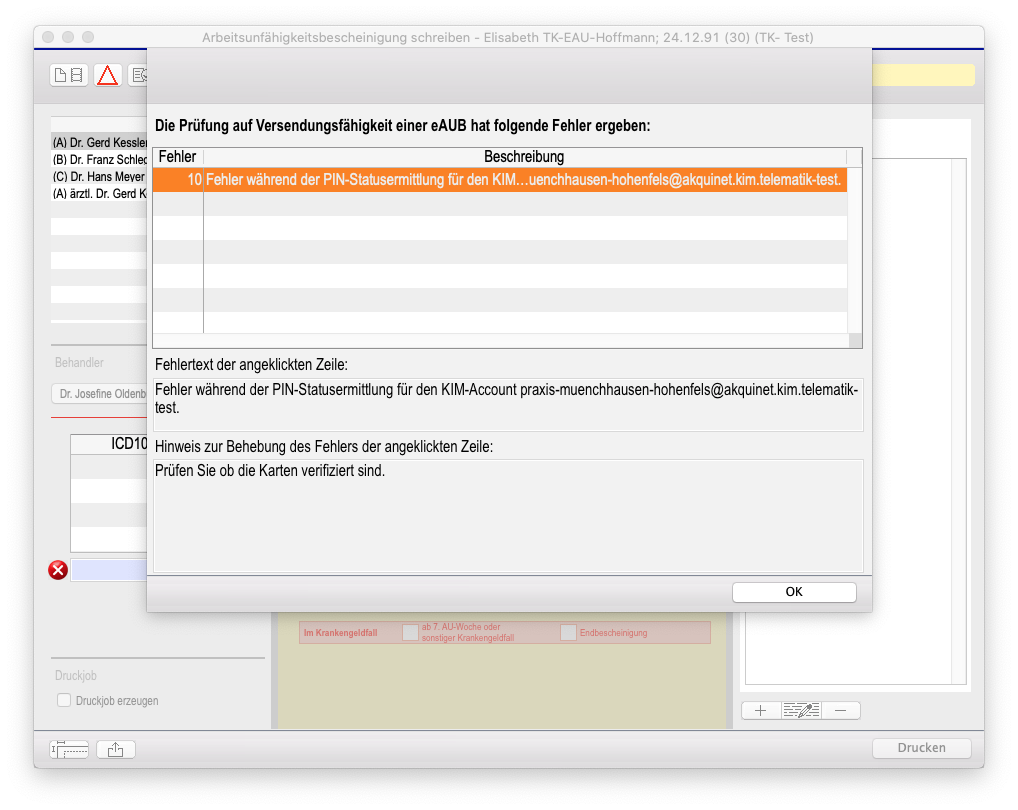1018x810 pixels.
Task: Tick the 'Endbescheinigung' checkbox
Action: [568, 632]
